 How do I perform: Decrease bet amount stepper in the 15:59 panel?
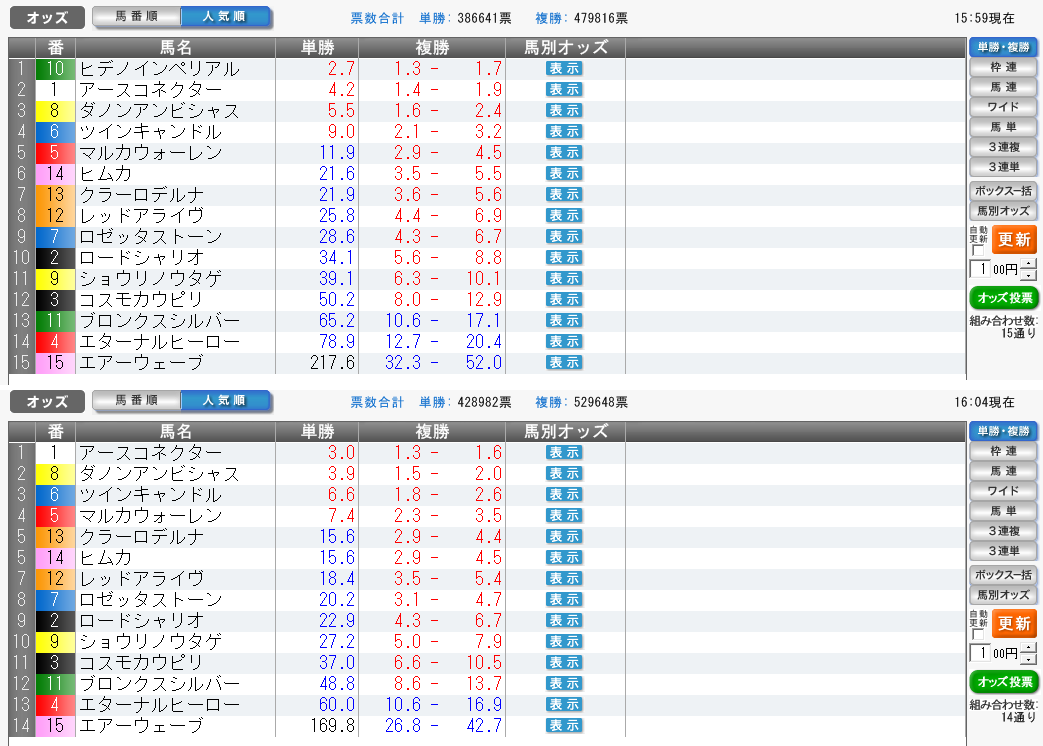coord(1029,275)
